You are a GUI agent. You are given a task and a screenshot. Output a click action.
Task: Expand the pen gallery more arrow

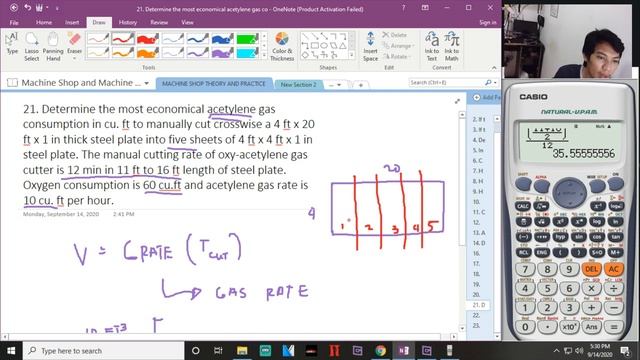(264, 55)
